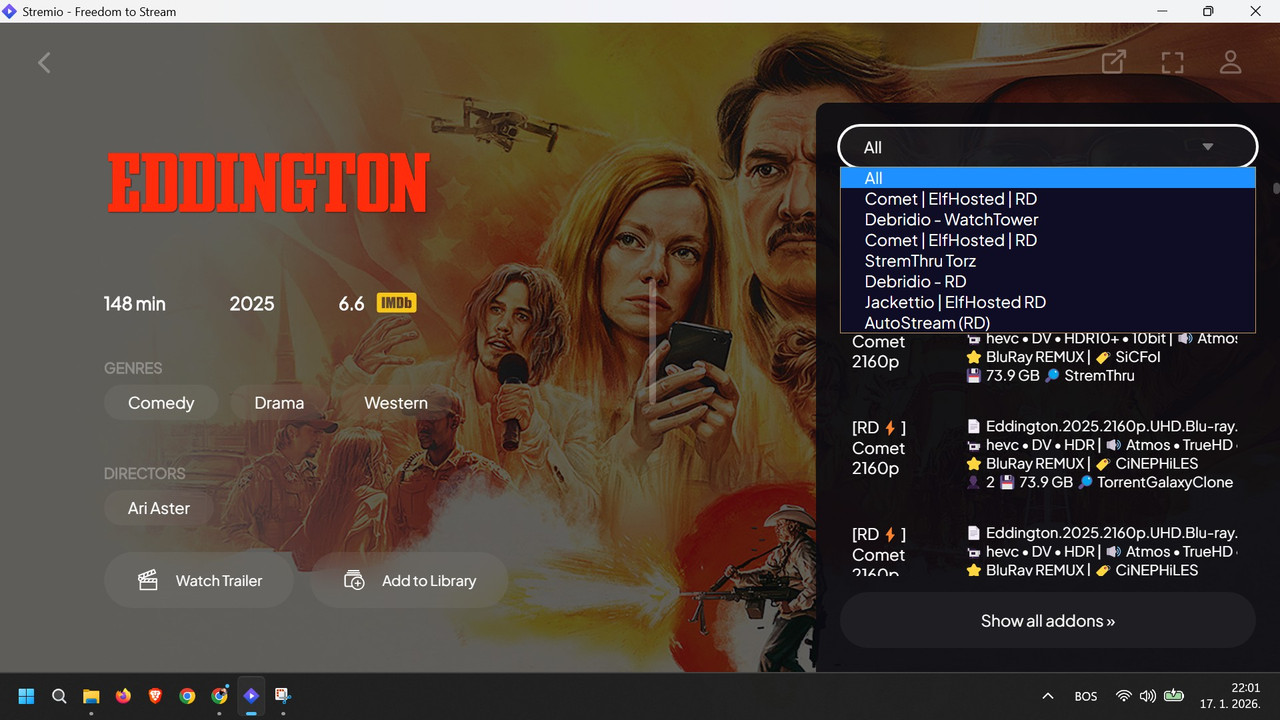Viewport: 1280px width, 720px height.
Task: Click the battery tray icon
Action: (x=1174, y=696)
